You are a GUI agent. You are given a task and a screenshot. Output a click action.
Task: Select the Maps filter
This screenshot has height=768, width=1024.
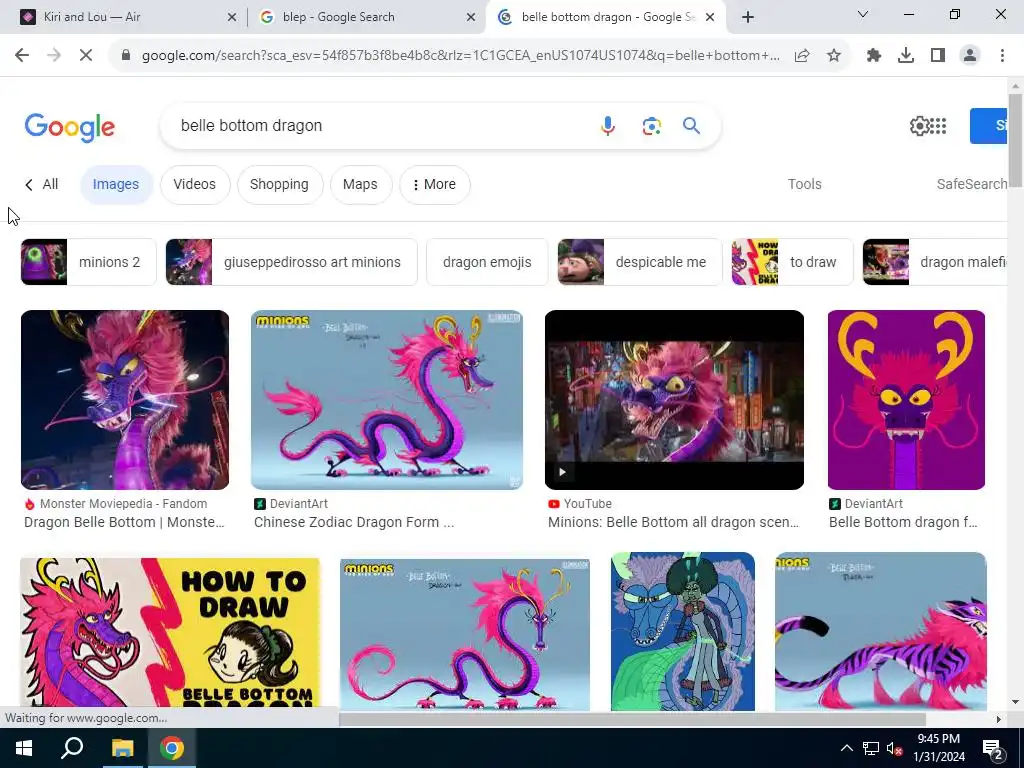point(360,185)
